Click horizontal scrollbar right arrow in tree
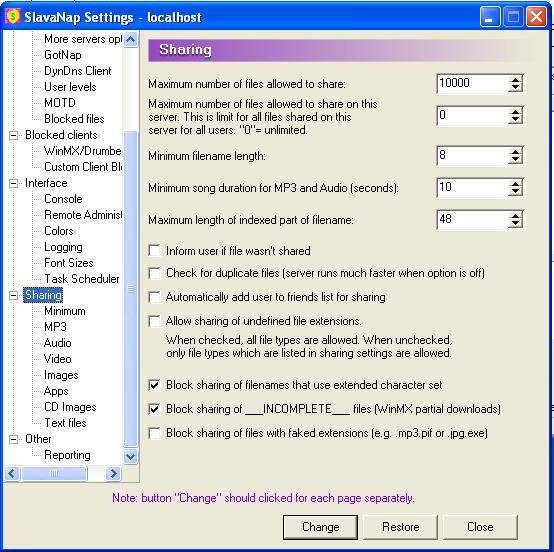554x552 pixels. [x=113, y=473]
